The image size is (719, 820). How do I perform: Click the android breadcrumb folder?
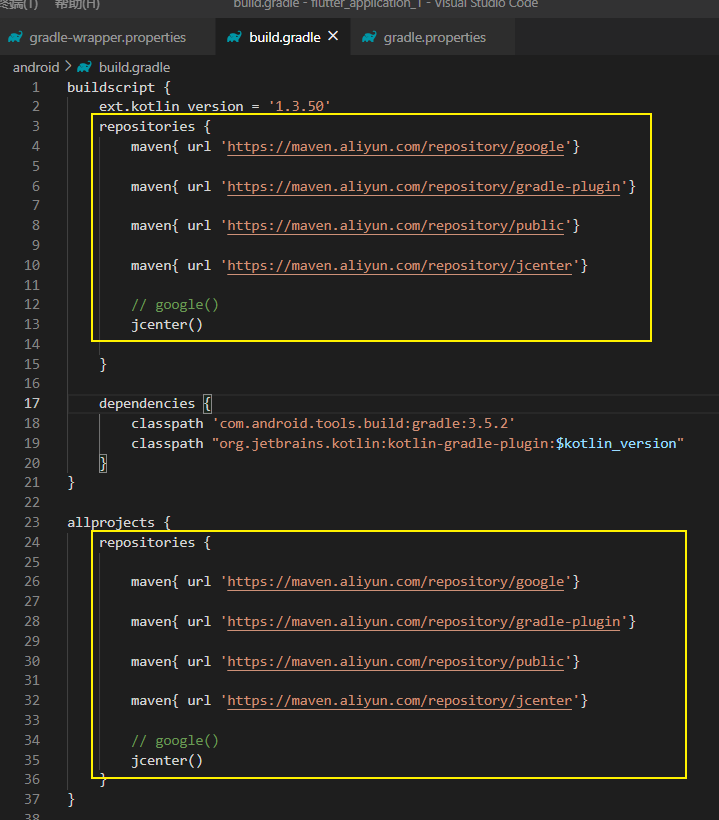click(x=36, y=67)
